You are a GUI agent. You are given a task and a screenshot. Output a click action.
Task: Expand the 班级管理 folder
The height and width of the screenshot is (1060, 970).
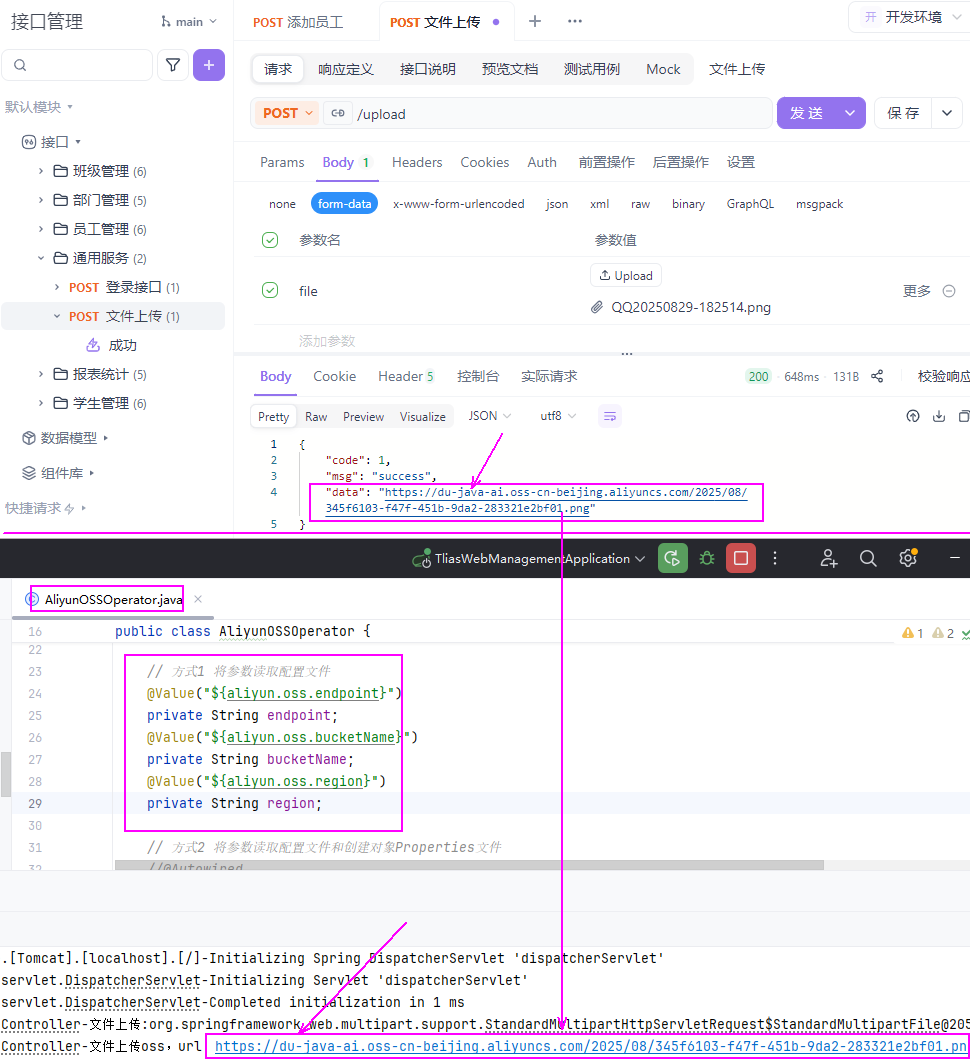coord(41,171)
